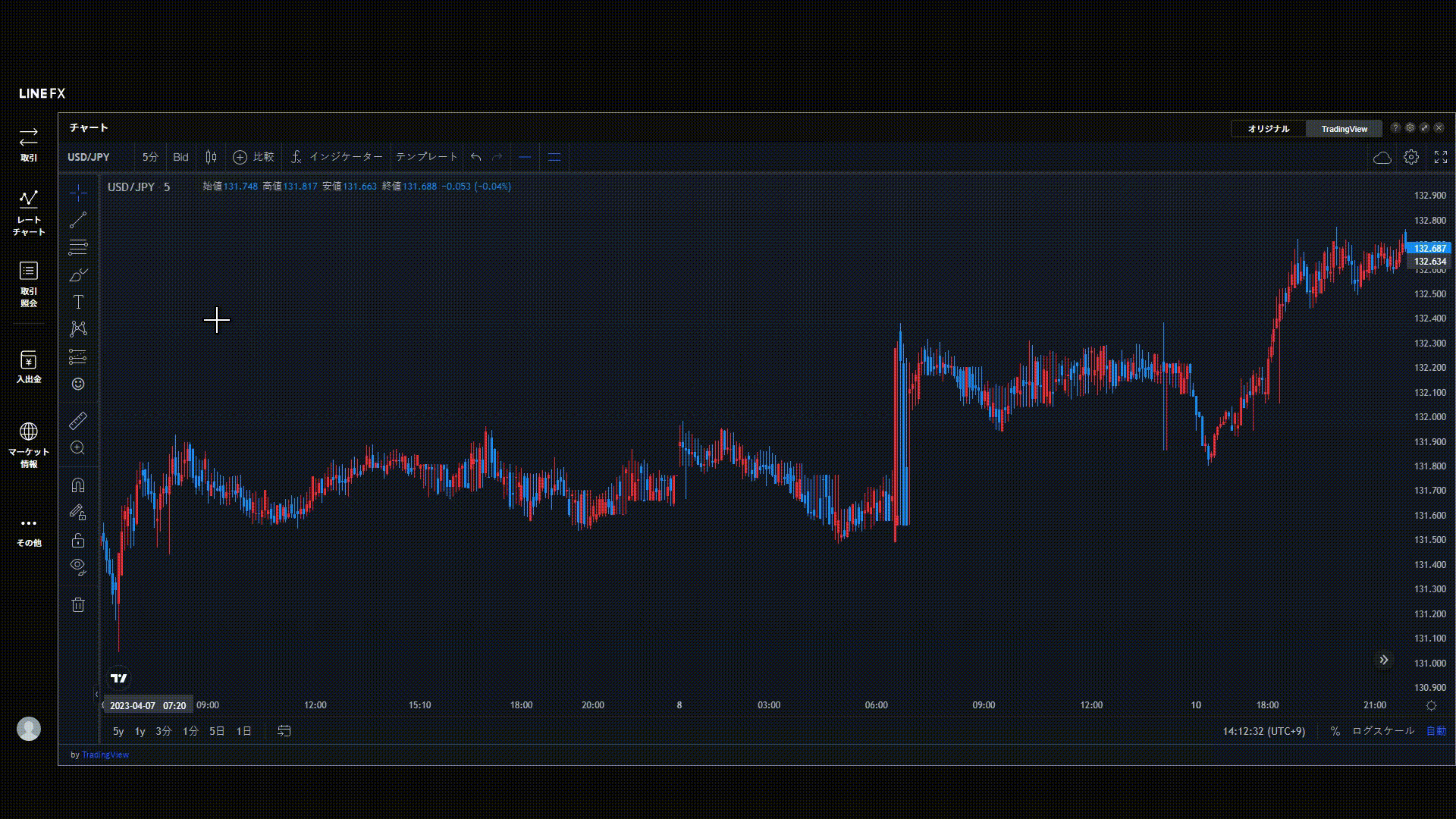Open the テンプレート templates dropdown
The width and height of the screenshot is (1456, 819).
point(427,157)
